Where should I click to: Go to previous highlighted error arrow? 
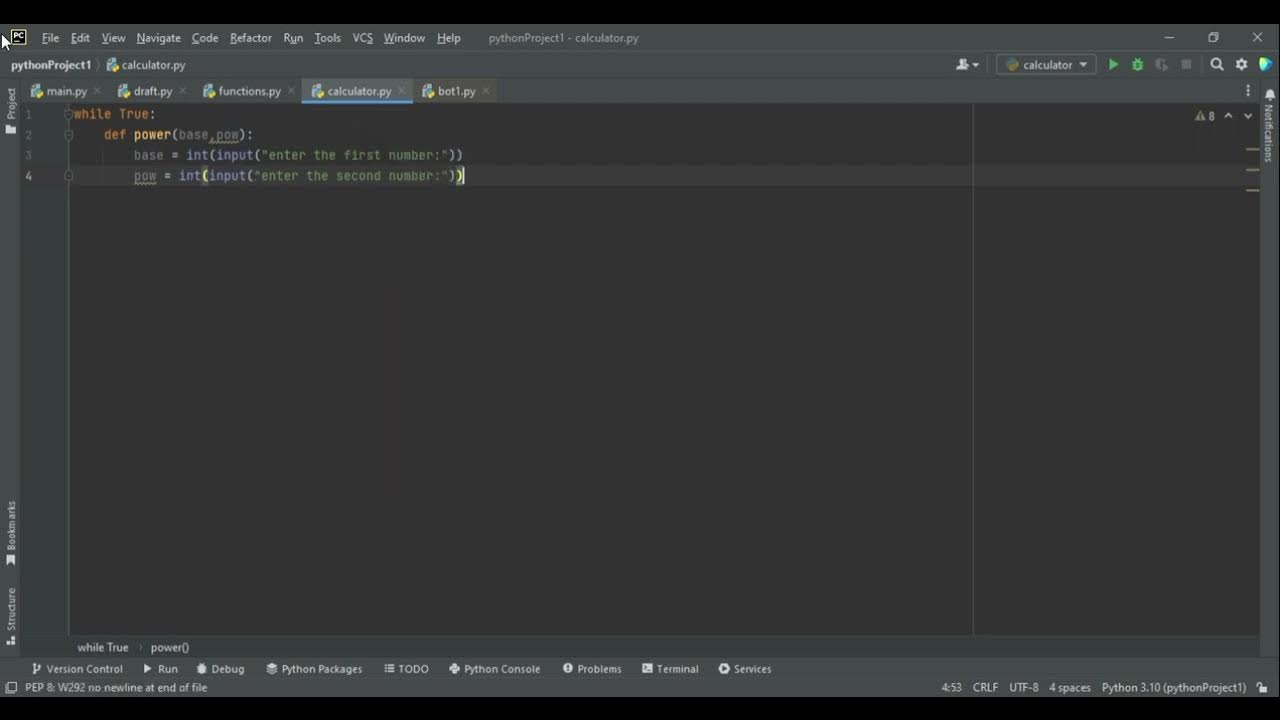point(1229,116)
